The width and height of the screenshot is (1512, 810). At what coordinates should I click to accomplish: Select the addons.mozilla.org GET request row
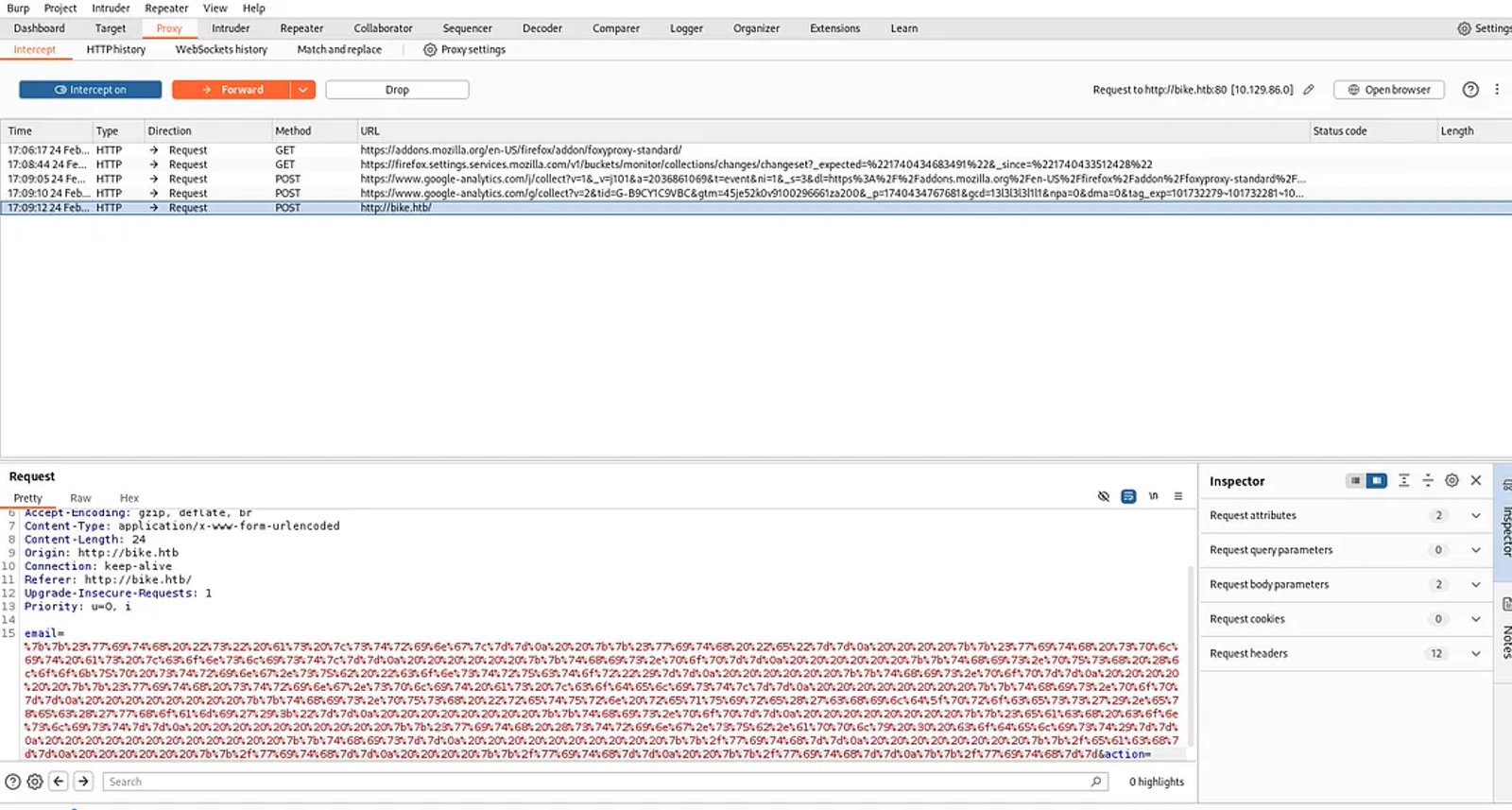[x=756, y=150]
